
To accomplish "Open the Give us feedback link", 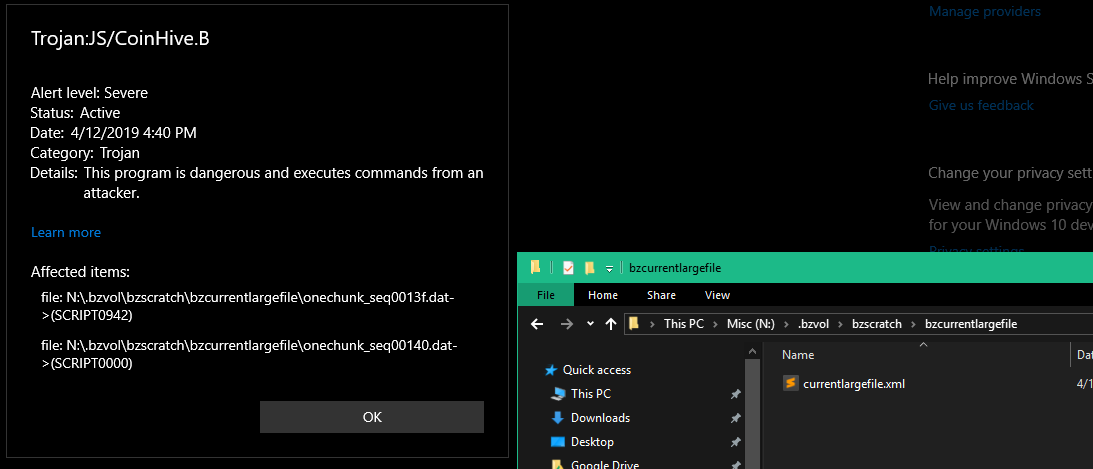I will (981, 105).
